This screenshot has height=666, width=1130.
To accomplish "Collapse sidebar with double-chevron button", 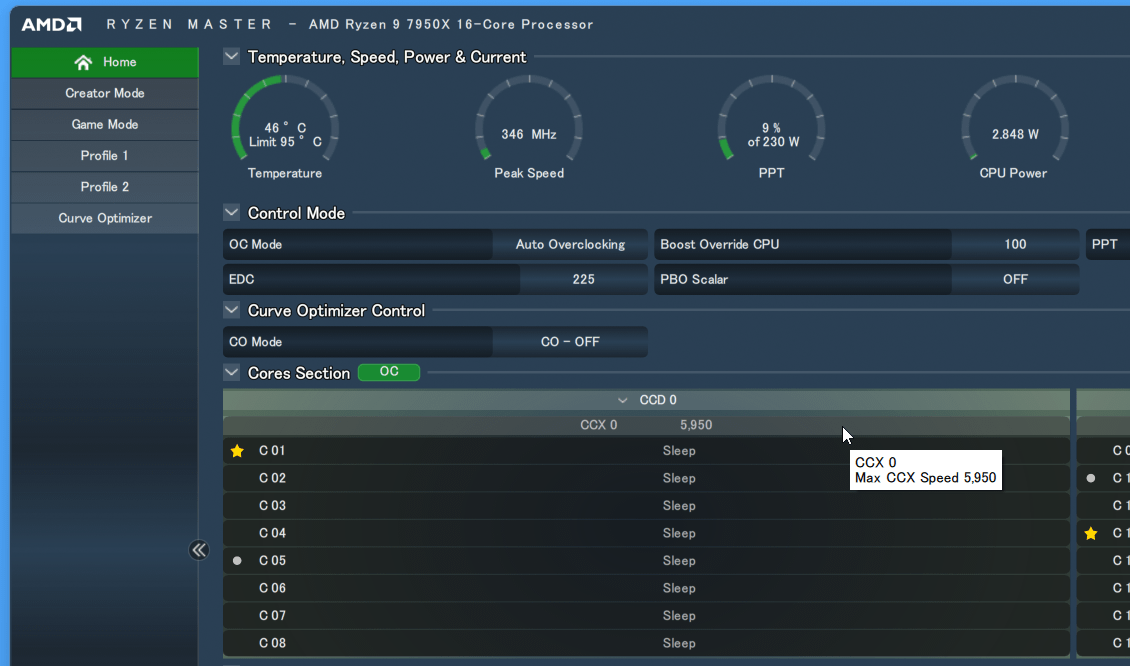I will (199, 550).
